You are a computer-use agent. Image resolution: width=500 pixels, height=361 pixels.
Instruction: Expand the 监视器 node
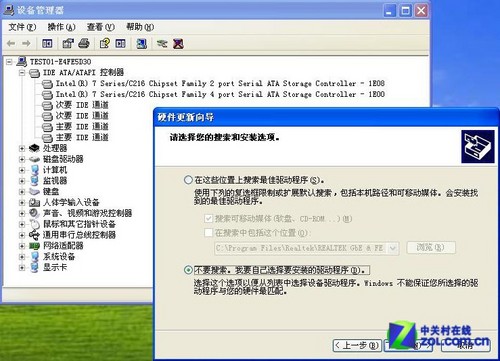tap(22, 181)
